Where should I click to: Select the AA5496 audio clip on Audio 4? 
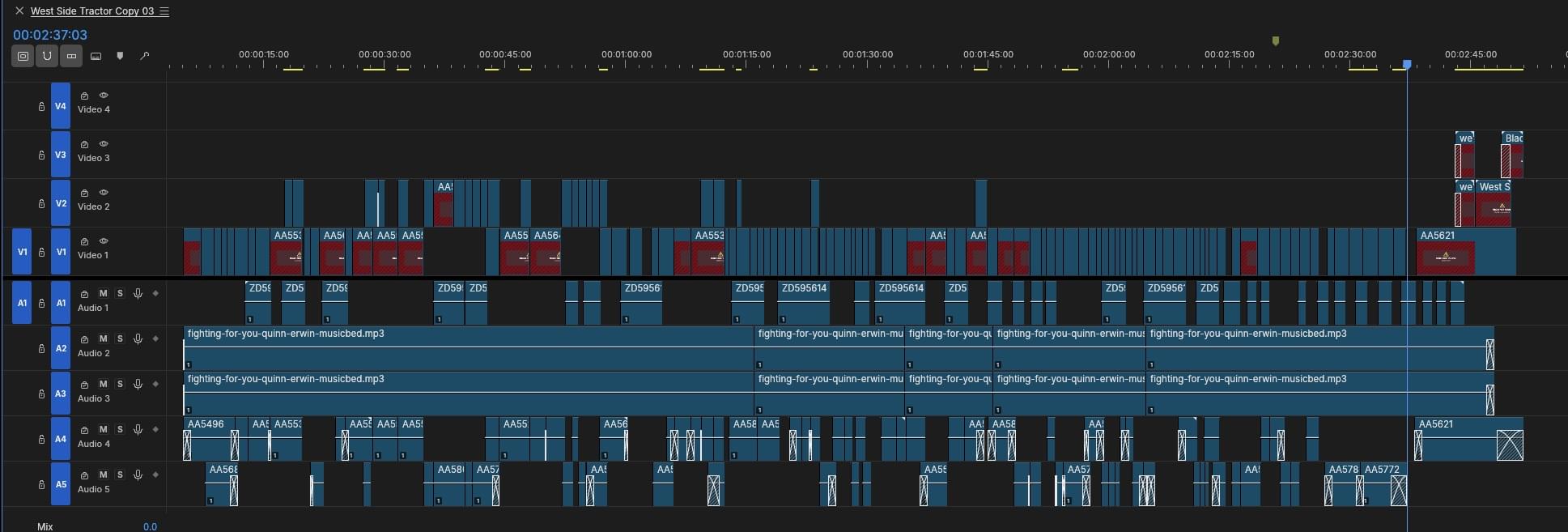pyautogui.click(x=211, y=439)
